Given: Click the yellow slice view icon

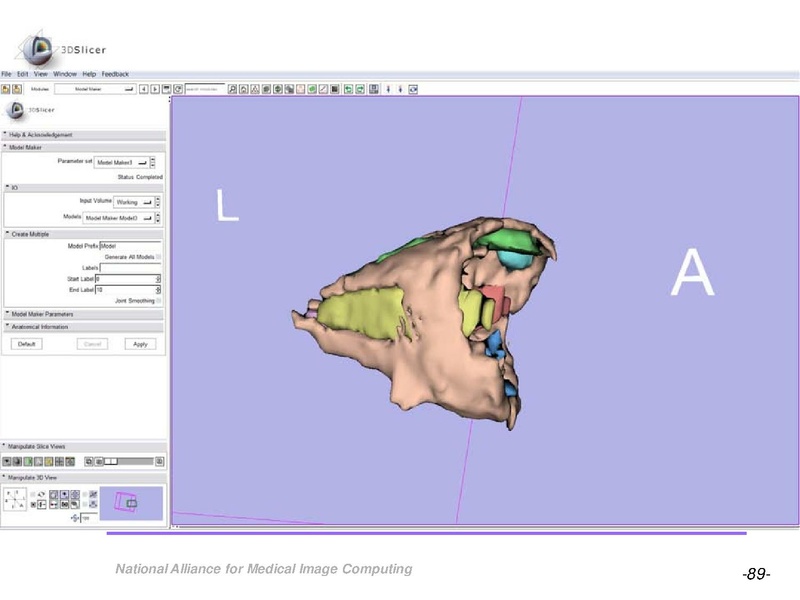Looking at the screenshot, I should click(49, 462).
